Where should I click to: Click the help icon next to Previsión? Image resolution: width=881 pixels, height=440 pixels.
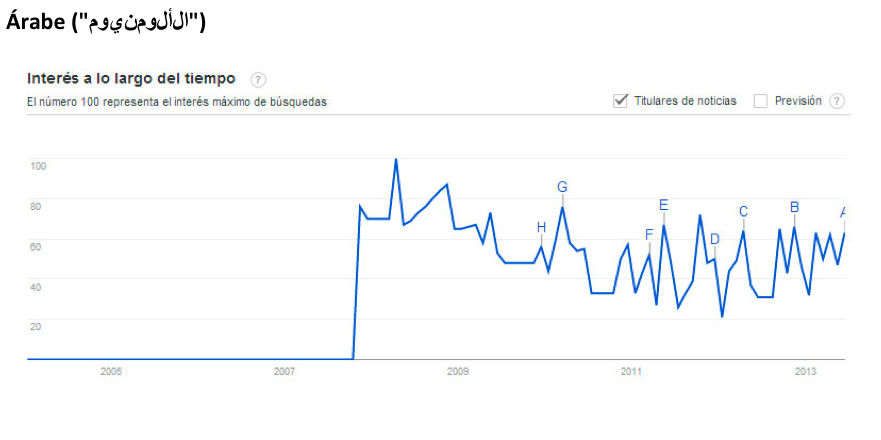click(x=837, y=101)
